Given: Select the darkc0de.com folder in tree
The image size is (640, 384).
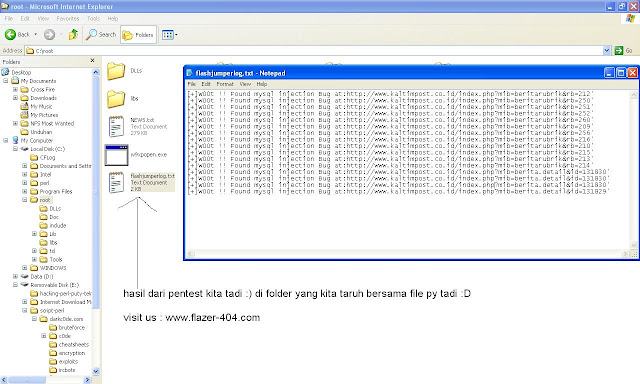Looking at the screenshot, I should 66,319.
